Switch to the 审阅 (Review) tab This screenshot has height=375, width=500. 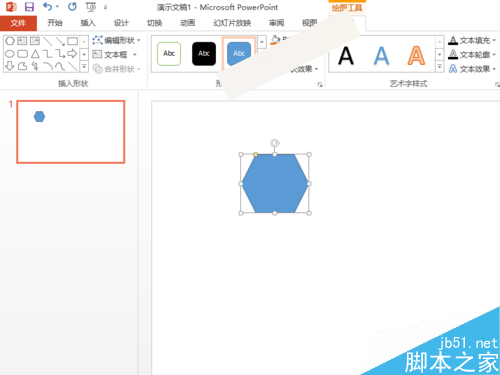pyautogui.click(x=277, y=23)
